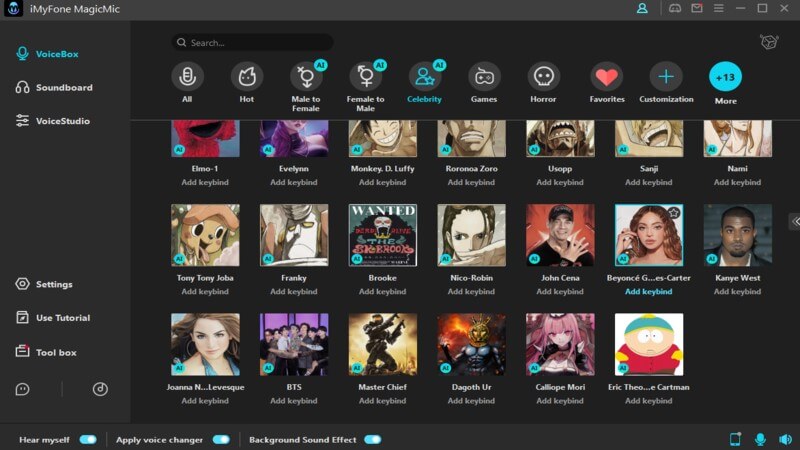Open the hamburger menu in title bar

[718, 9]
